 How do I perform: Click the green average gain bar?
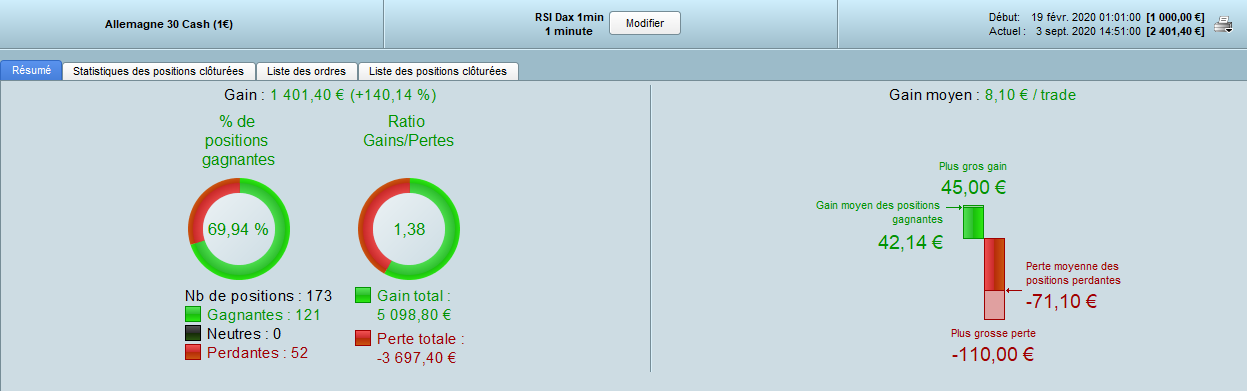(974, 222)
